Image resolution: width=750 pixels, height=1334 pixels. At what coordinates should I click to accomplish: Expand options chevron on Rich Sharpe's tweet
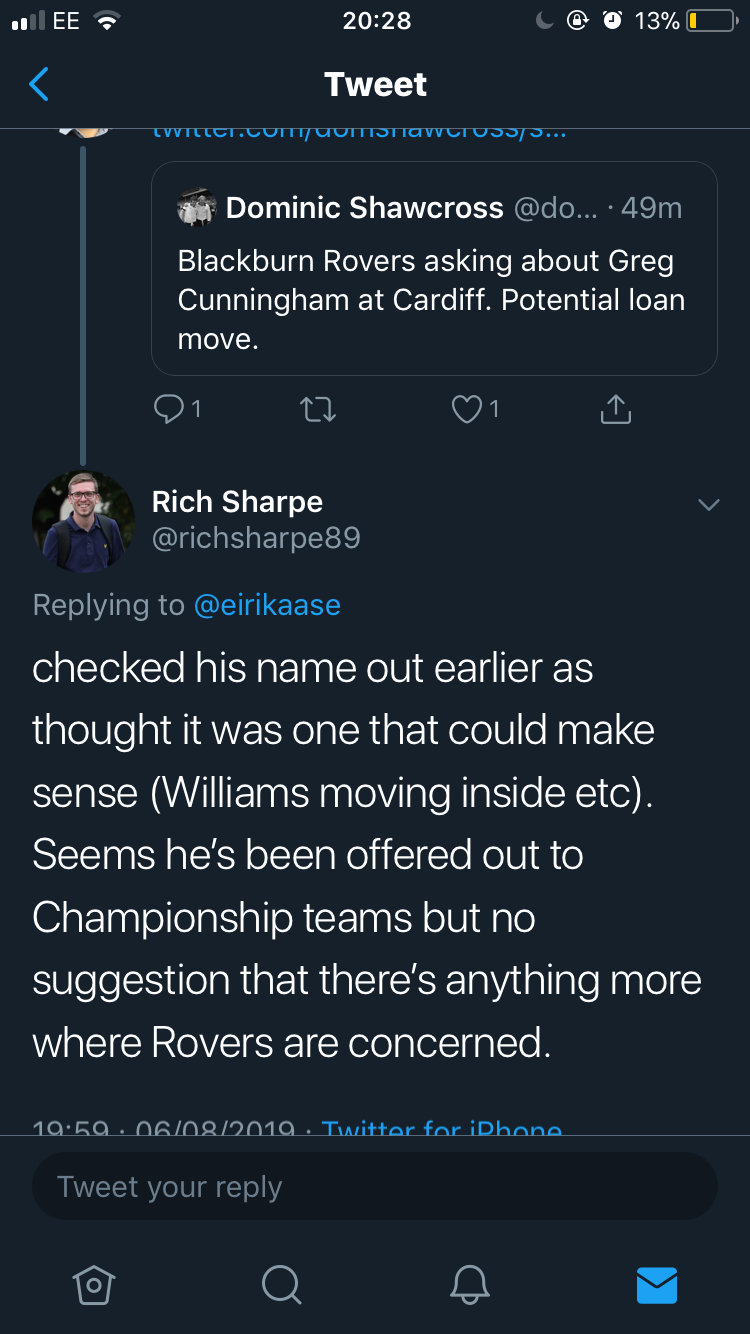(708, 505)
